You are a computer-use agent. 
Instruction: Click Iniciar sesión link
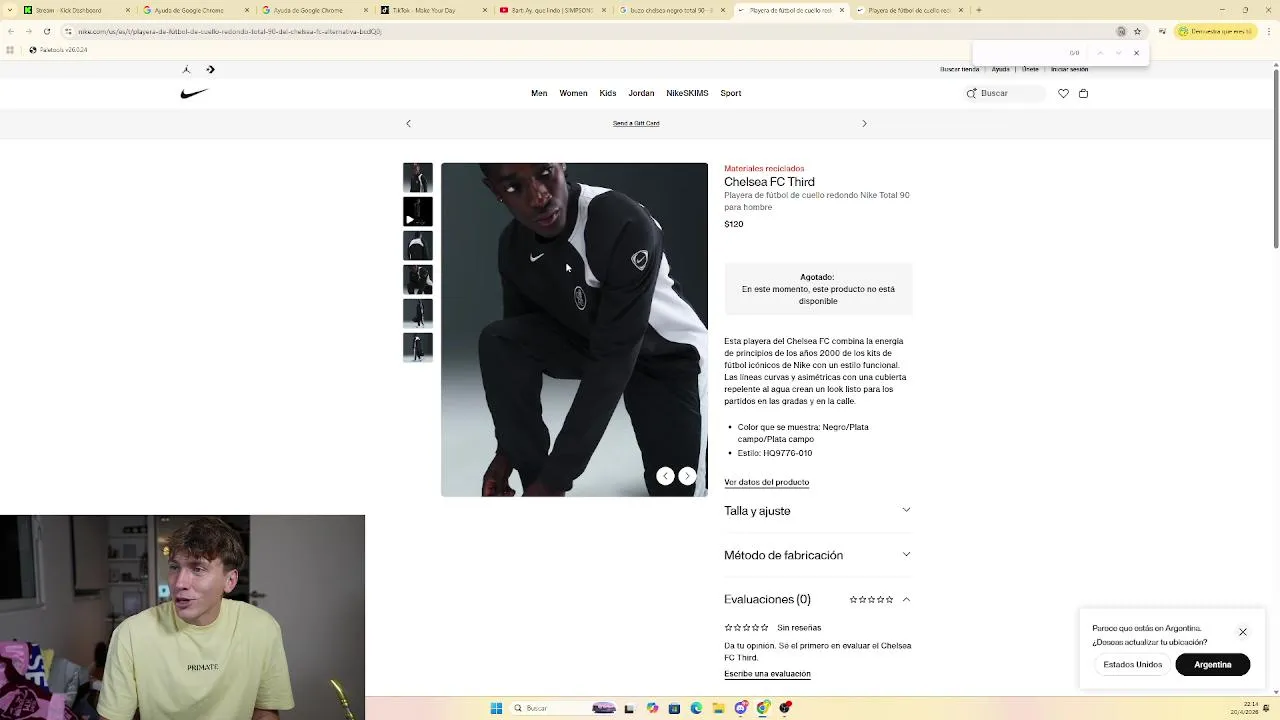1069,70
